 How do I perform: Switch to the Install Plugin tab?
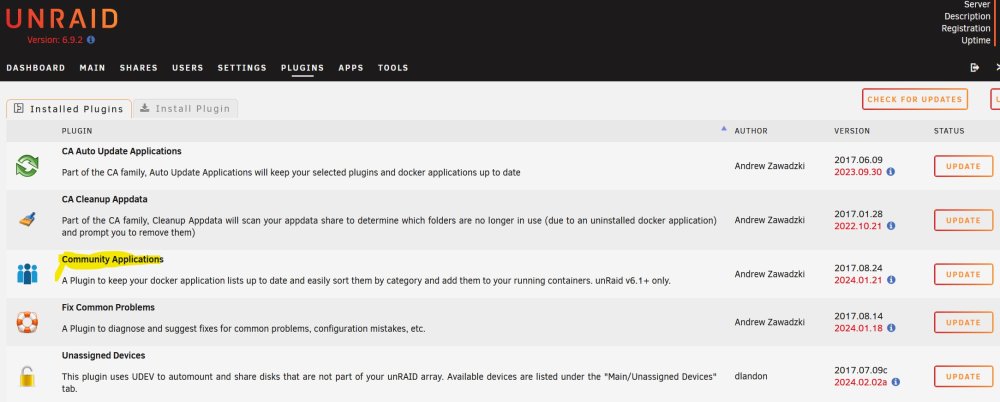click(185, 108)
